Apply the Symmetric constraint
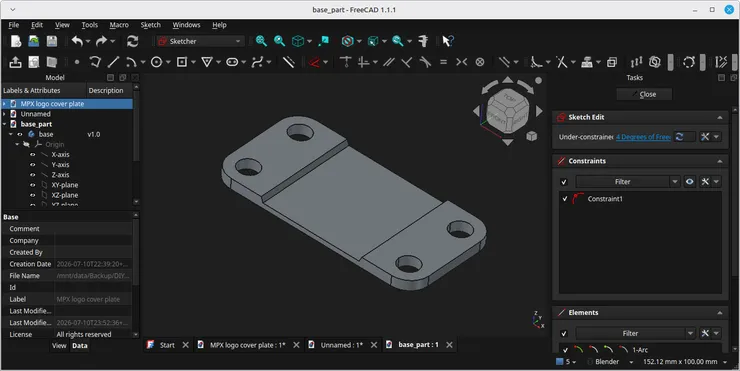The width and height of the screenshot is (740, 371). [x=462, y=62]
